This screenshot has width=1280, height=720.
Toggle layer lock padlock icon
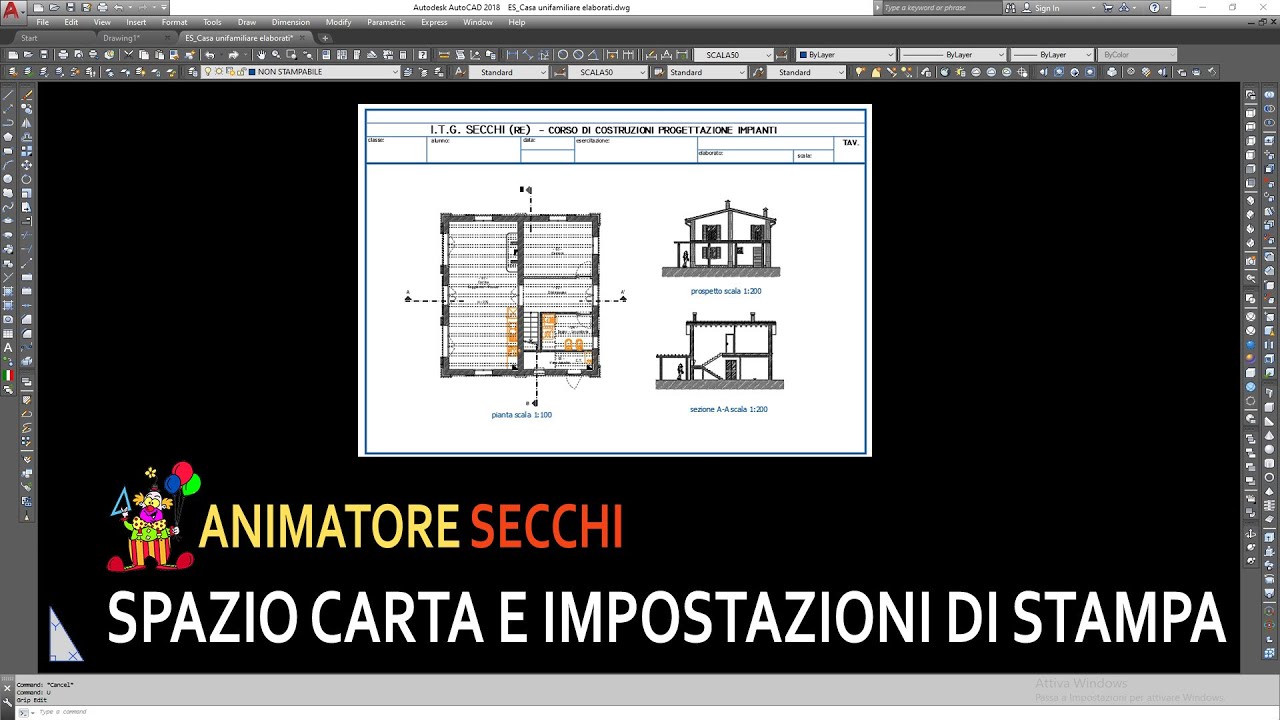pos(240,72)
